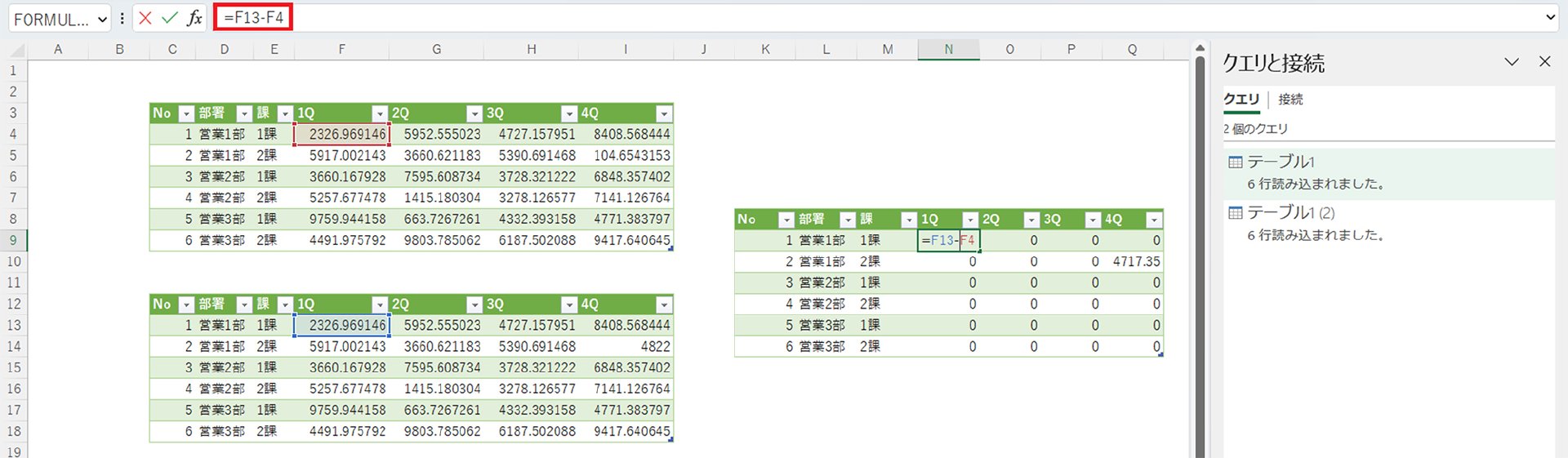Click cell I9 showing 9417.640645
The height and width of the screenshot is (458, 1568).
[626, 240]
